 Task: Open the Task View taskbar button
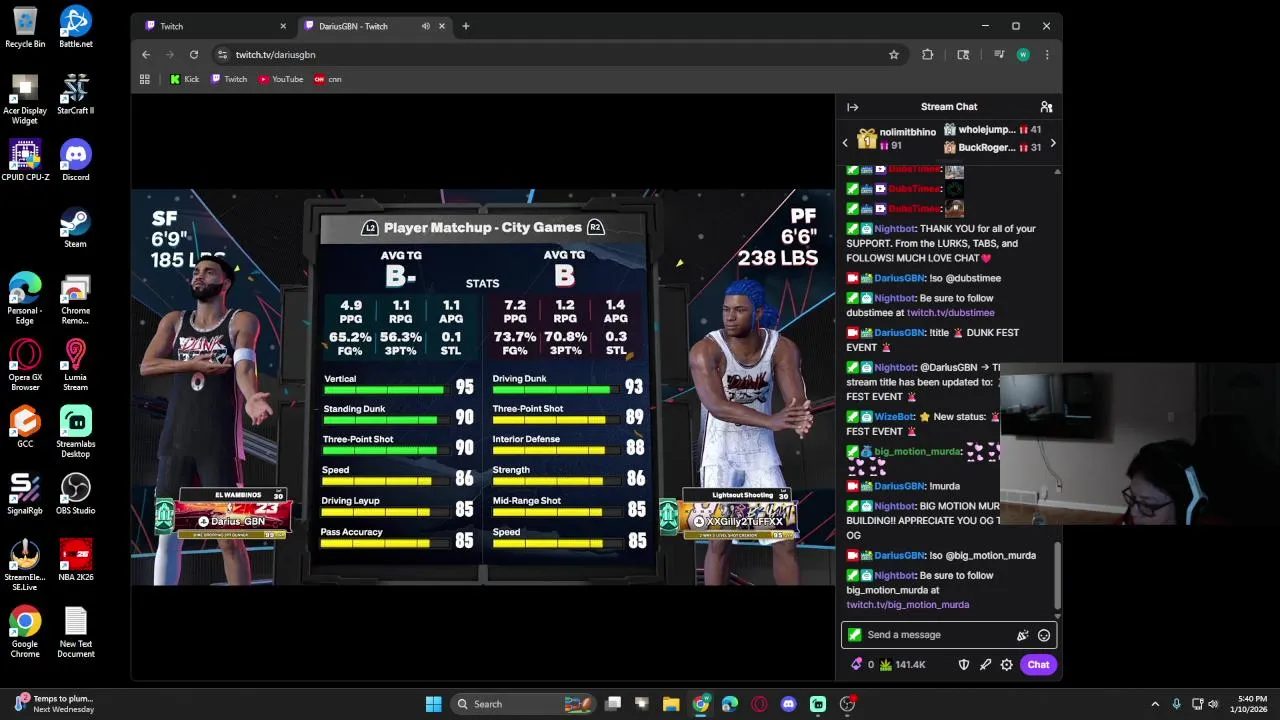[613, 704]
